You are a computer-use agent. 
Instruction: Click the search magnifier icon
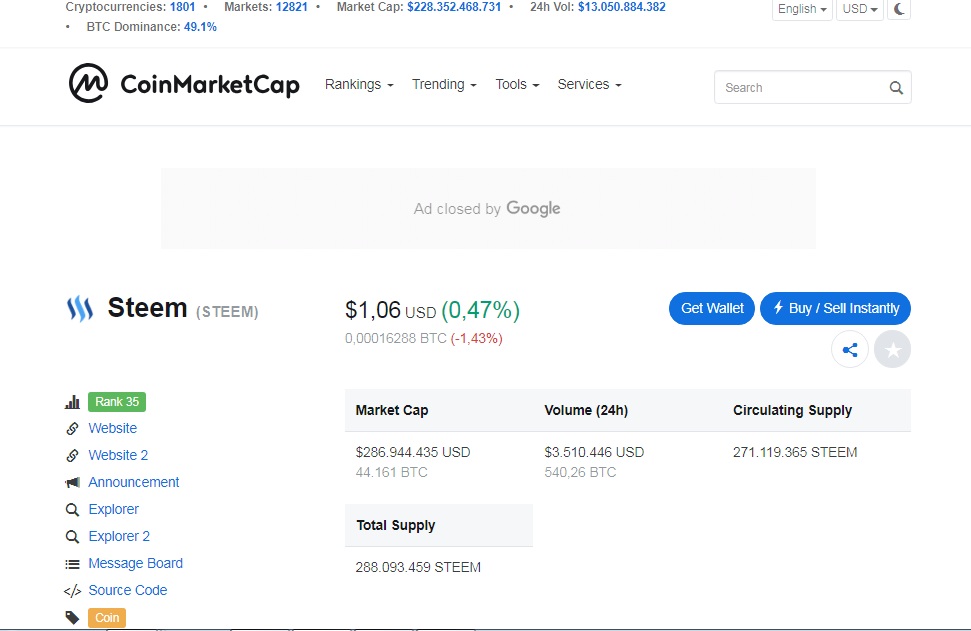(896, 88)
